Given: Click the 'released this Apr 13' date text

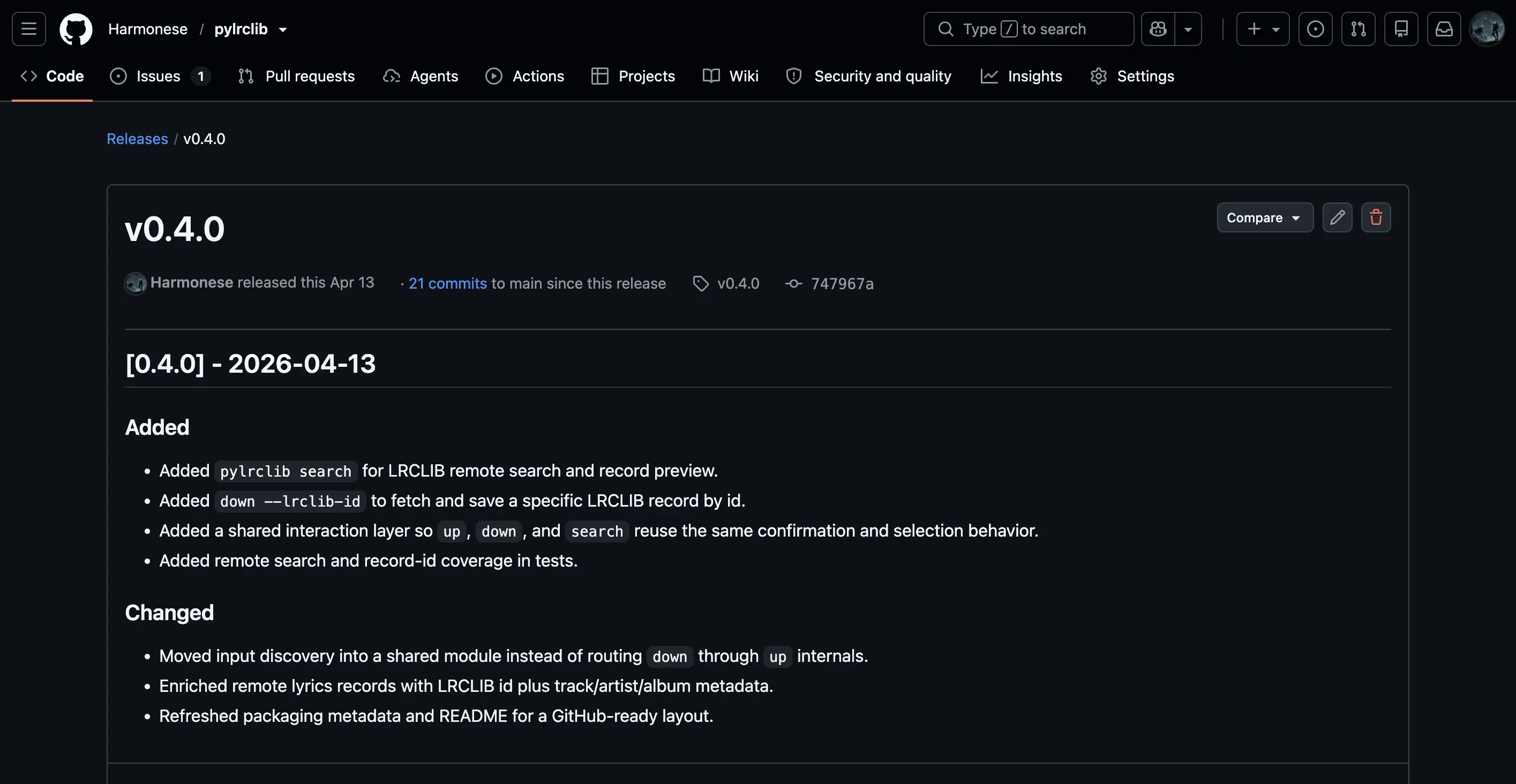Looking at the screenshot, I should click(x=305, y=282).
